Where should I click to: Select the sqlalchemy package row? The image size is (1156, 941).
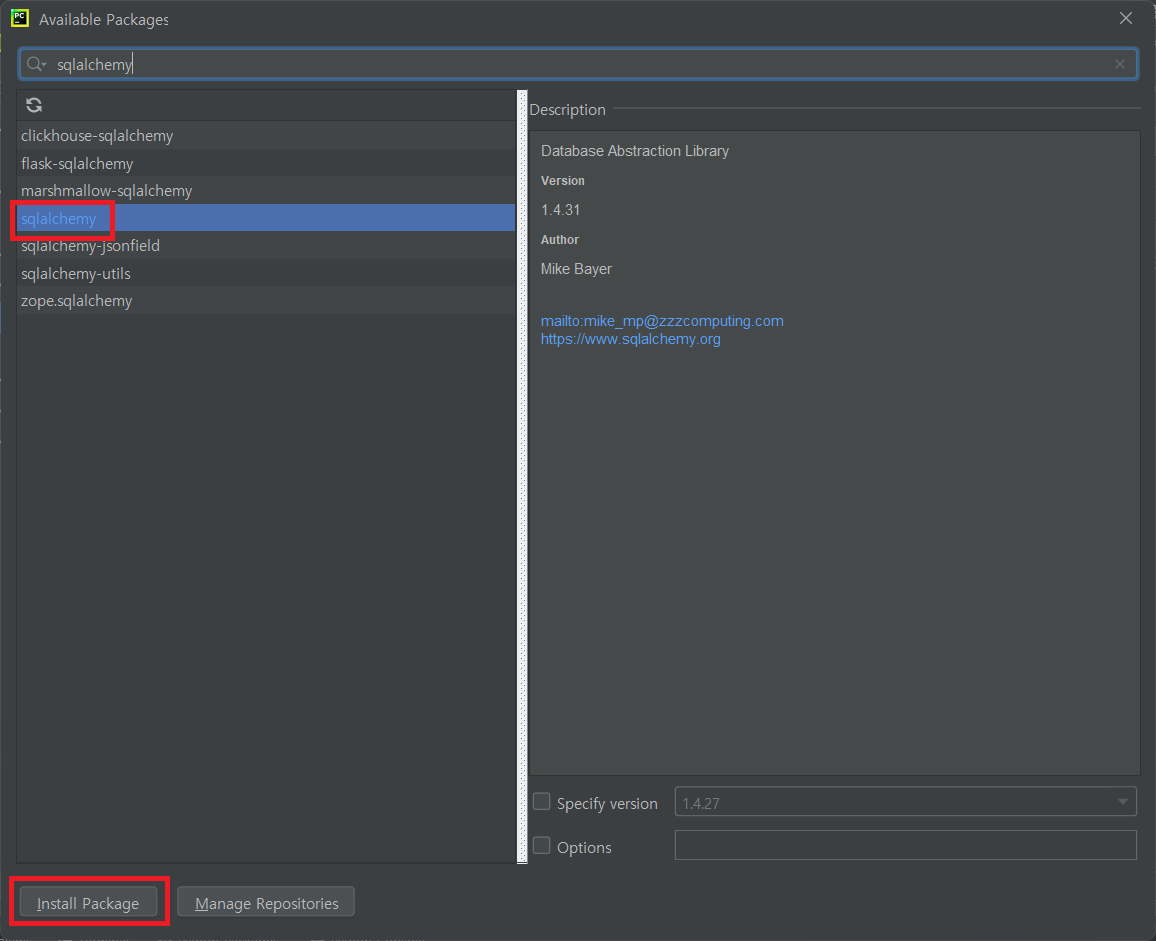tap(266, 218)
